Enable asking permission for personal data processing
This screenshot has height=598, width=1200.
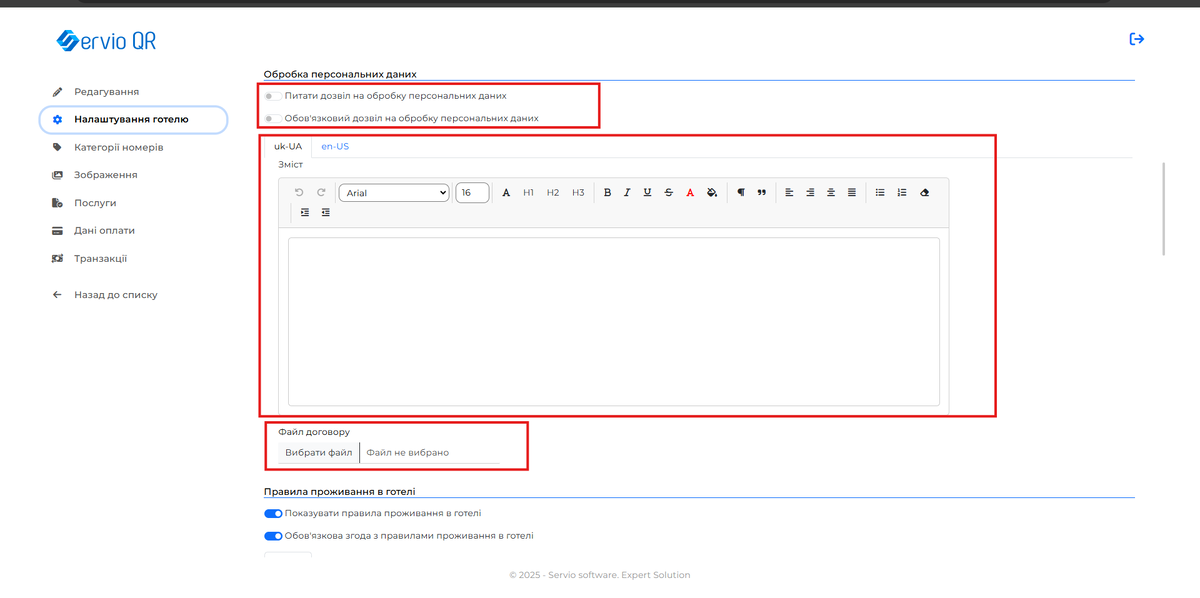[273, 96]
